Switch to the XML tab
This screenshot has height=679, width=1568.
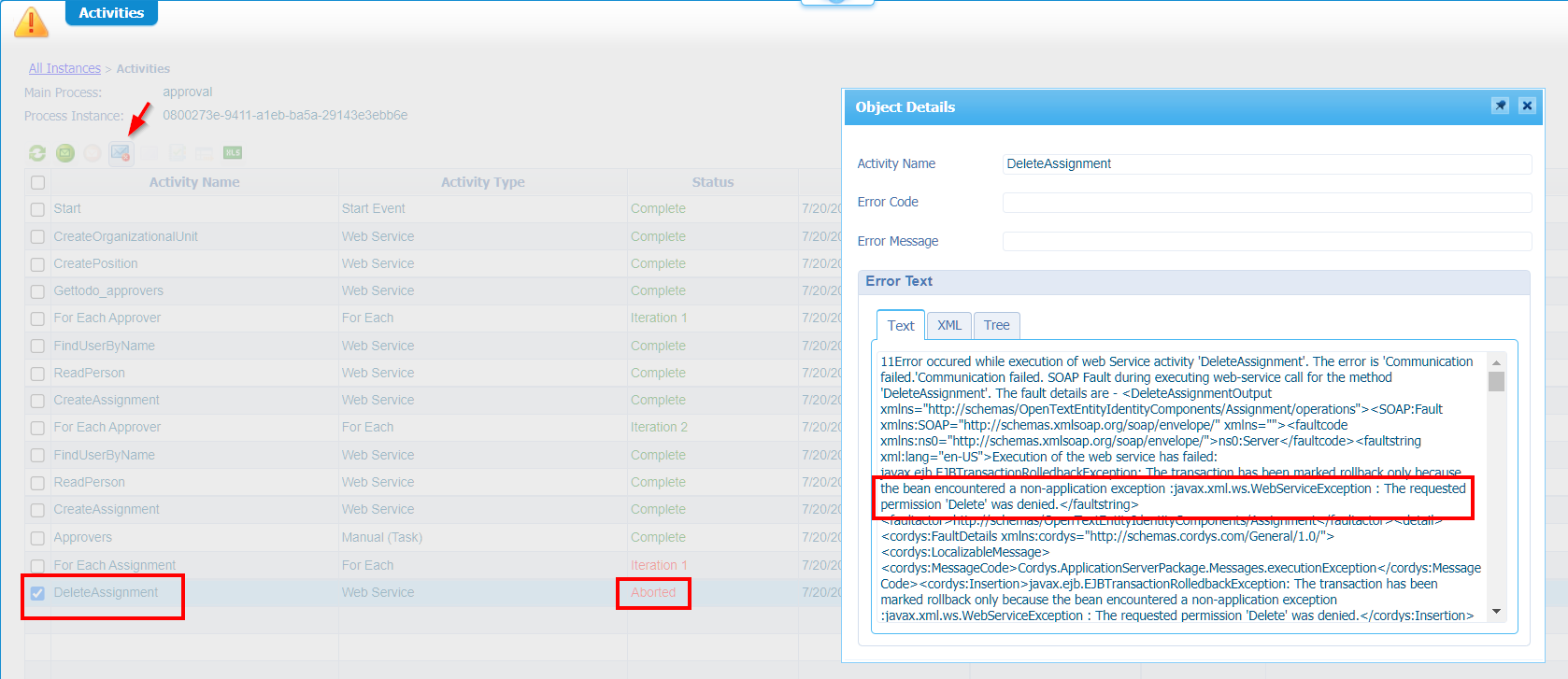(x=949, y=325)
